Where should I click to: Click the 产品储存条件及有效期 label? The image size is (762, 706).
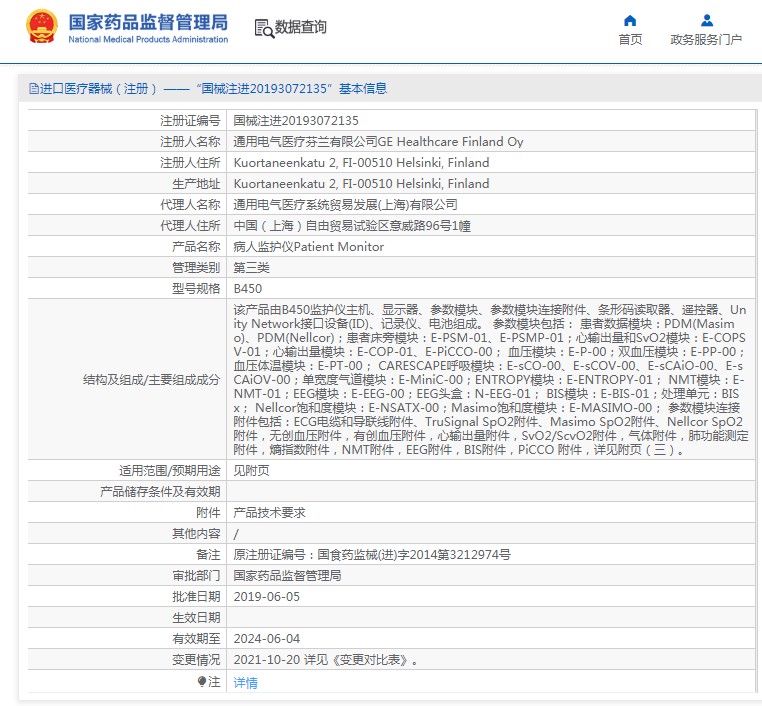(160, 492)
